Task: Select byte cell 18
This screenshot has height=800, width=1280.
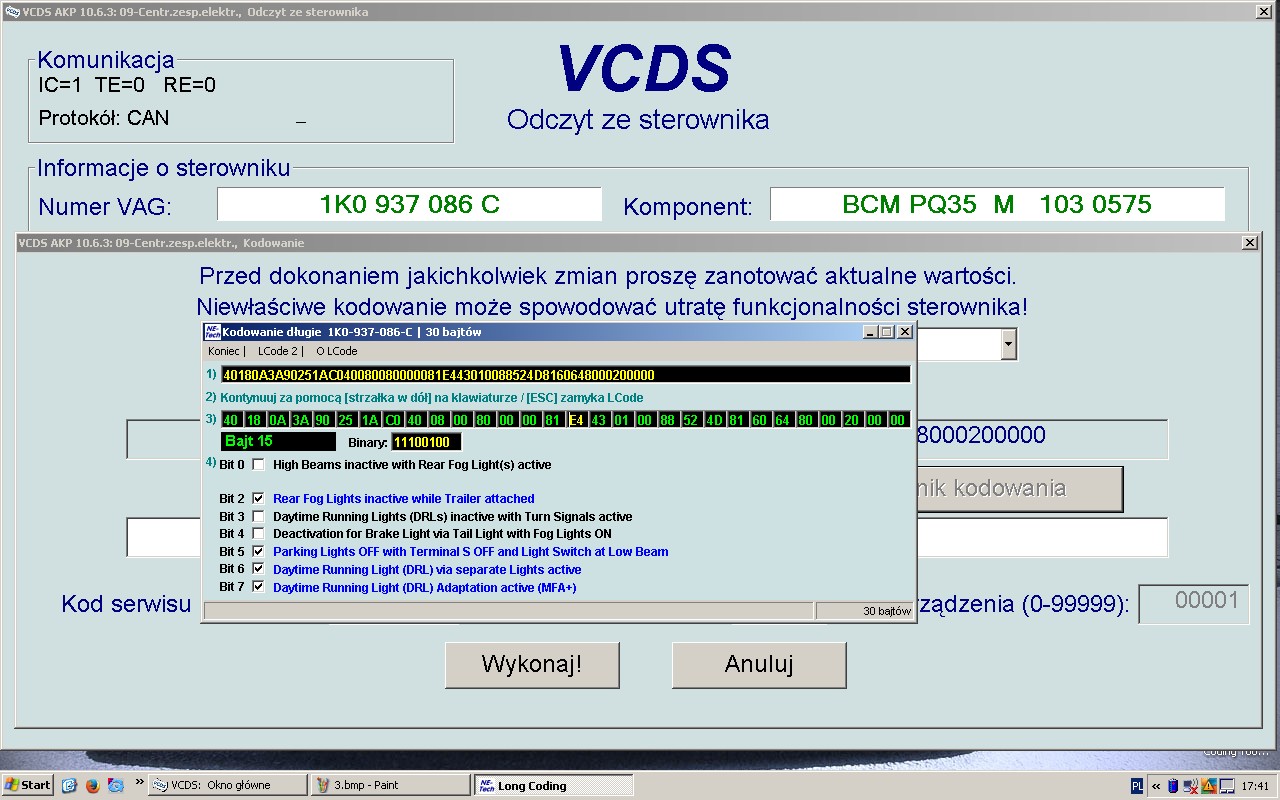Action: coord(254,420)
